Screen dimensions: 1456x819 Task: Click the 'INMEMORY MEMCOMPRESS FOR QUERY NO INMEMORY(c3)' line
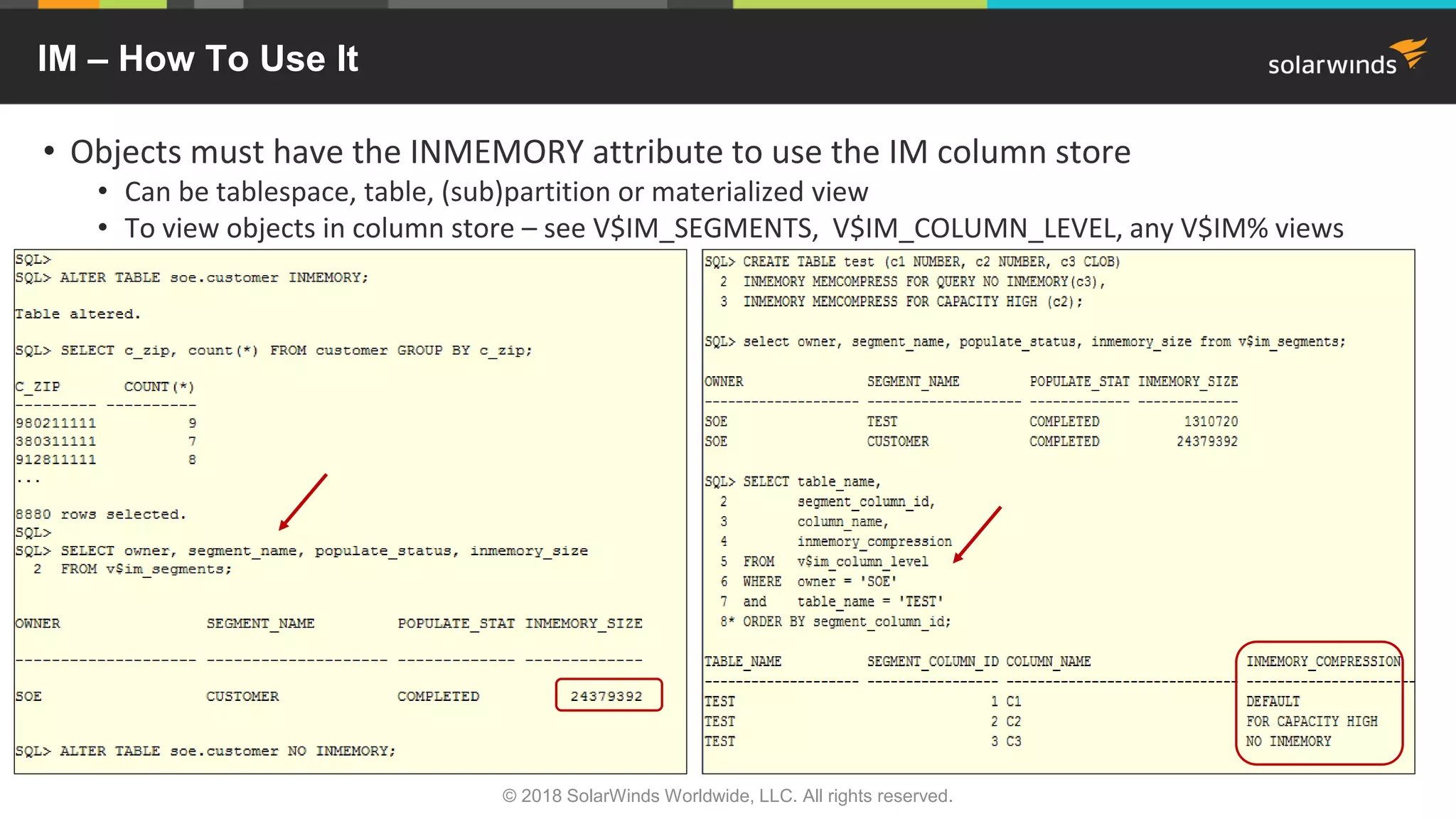[924, 282]
